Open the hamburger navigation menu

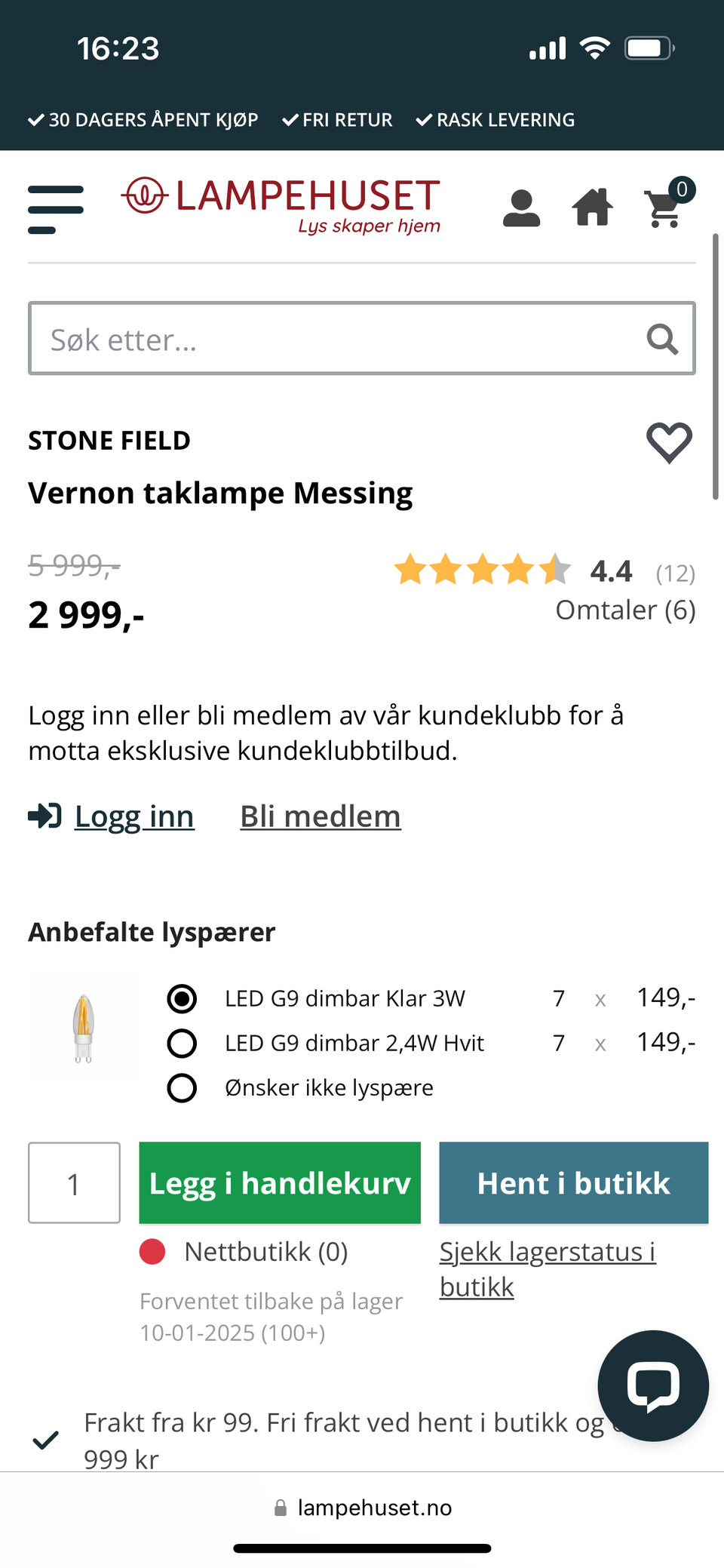[x=56, y=209]
